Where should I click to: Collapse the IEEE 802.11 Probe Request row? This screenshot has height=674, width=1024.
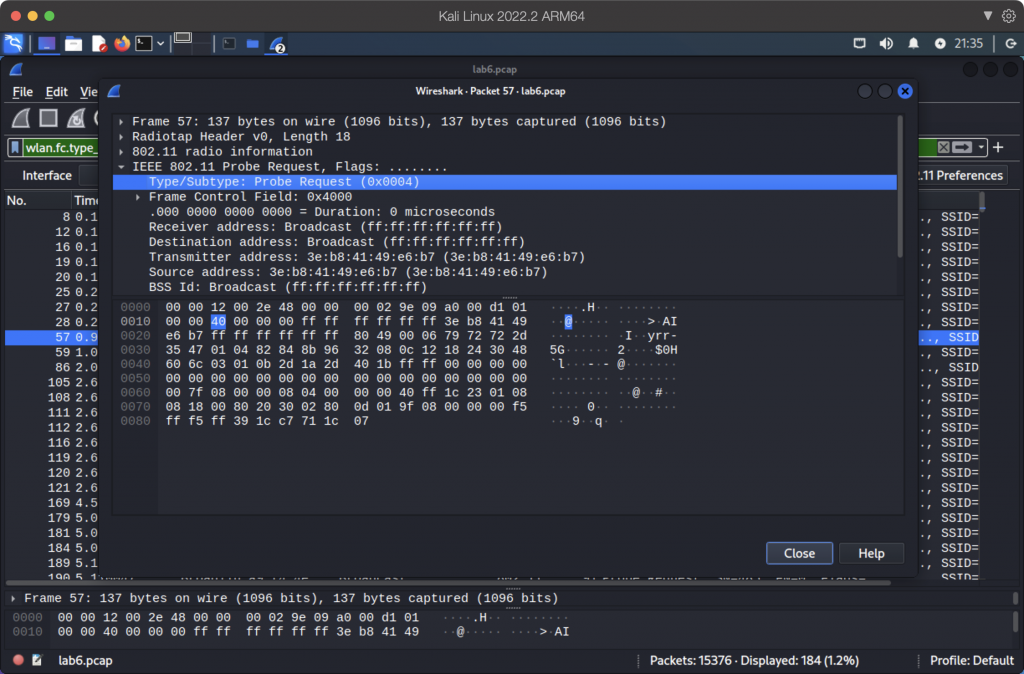click(121, 167)
